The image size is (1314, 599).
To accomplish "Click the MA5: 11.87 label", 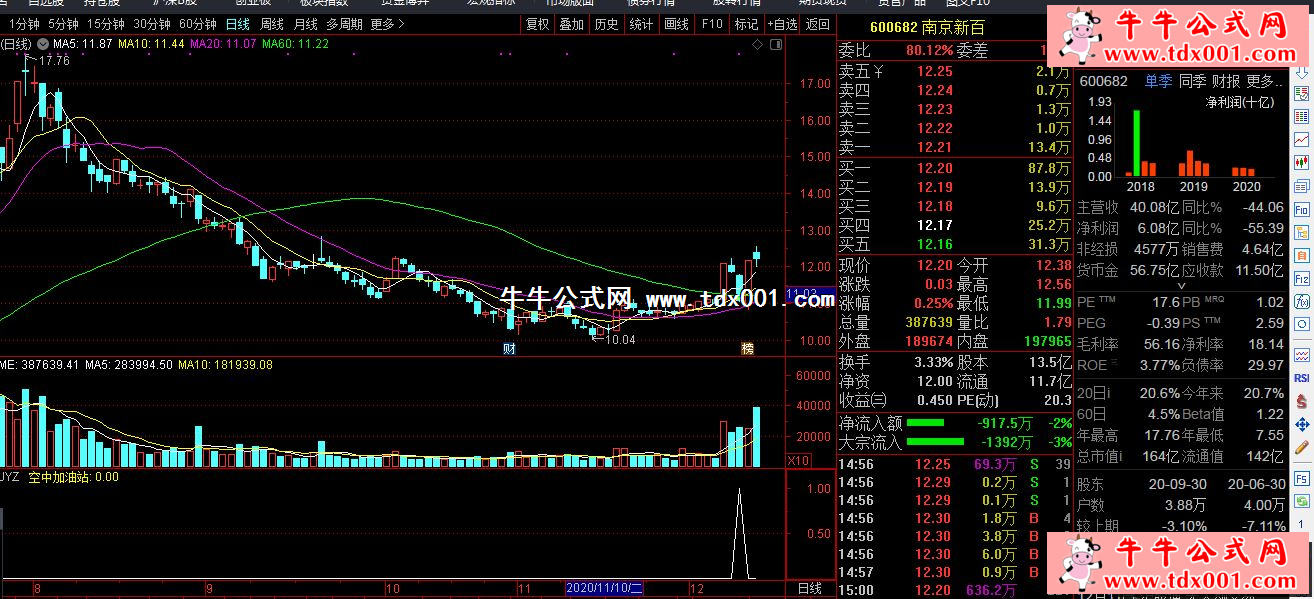I will coord(82,45).
